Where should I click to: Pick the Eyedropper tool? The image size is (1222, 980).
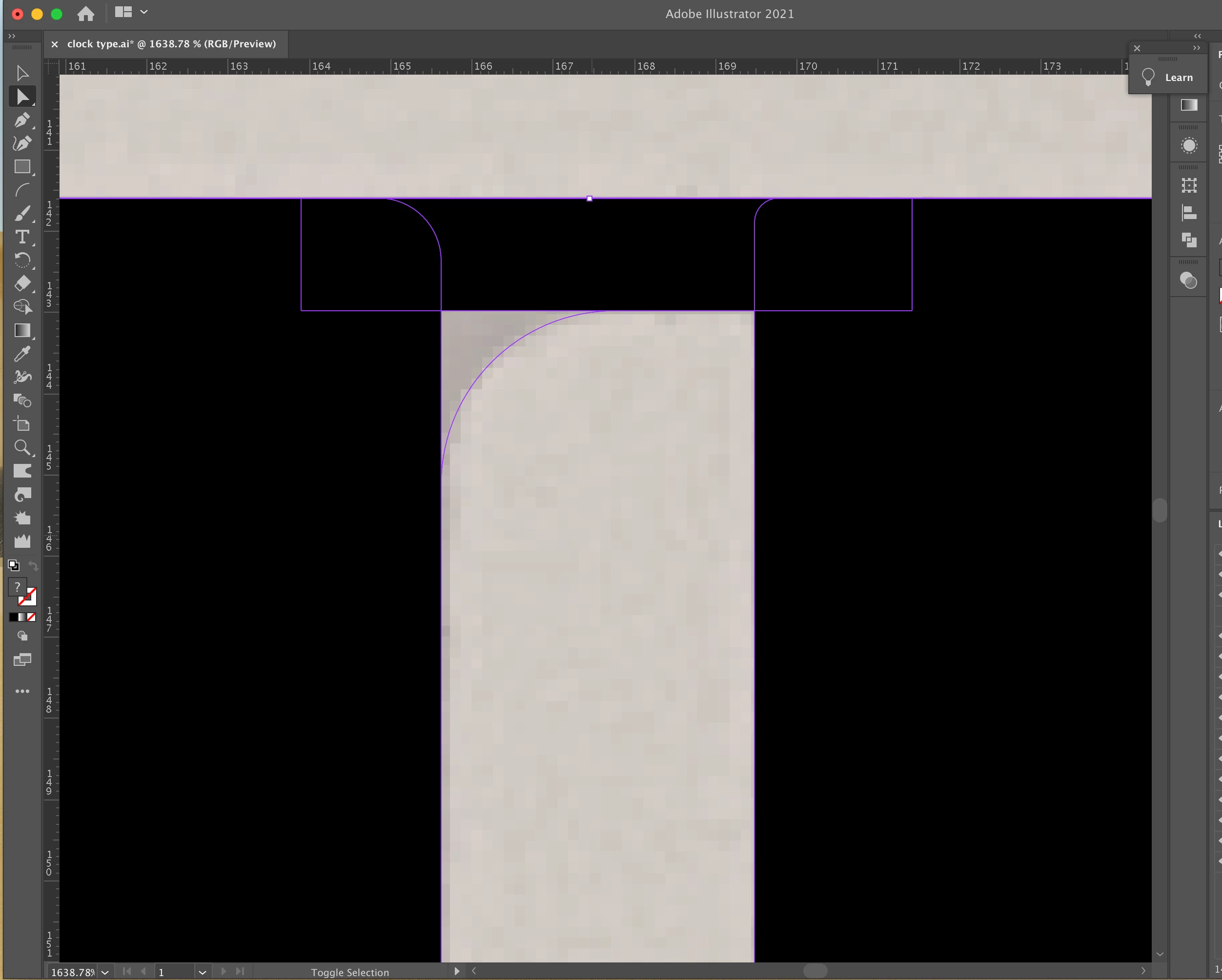[22, 354]
